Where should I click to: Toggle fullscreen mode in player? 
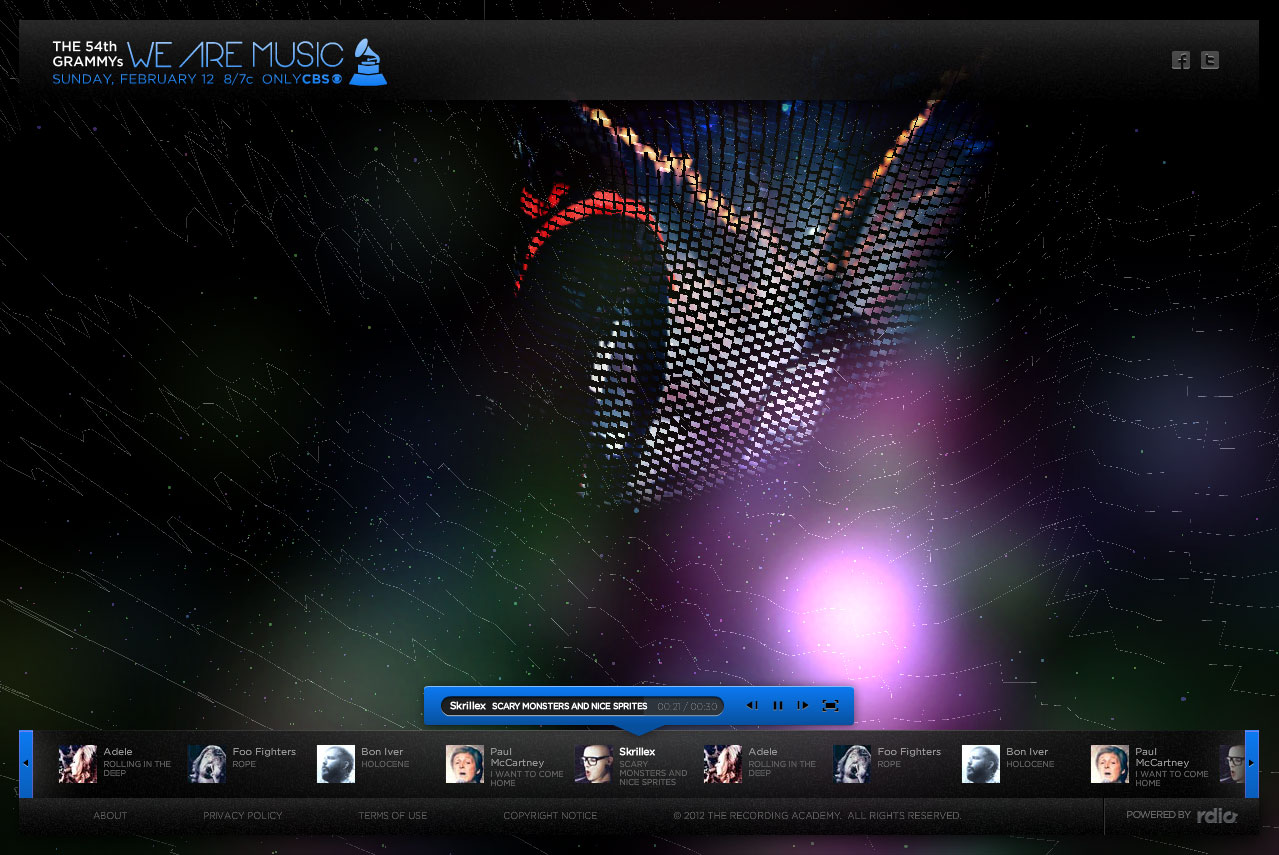[x=830, y=705]
